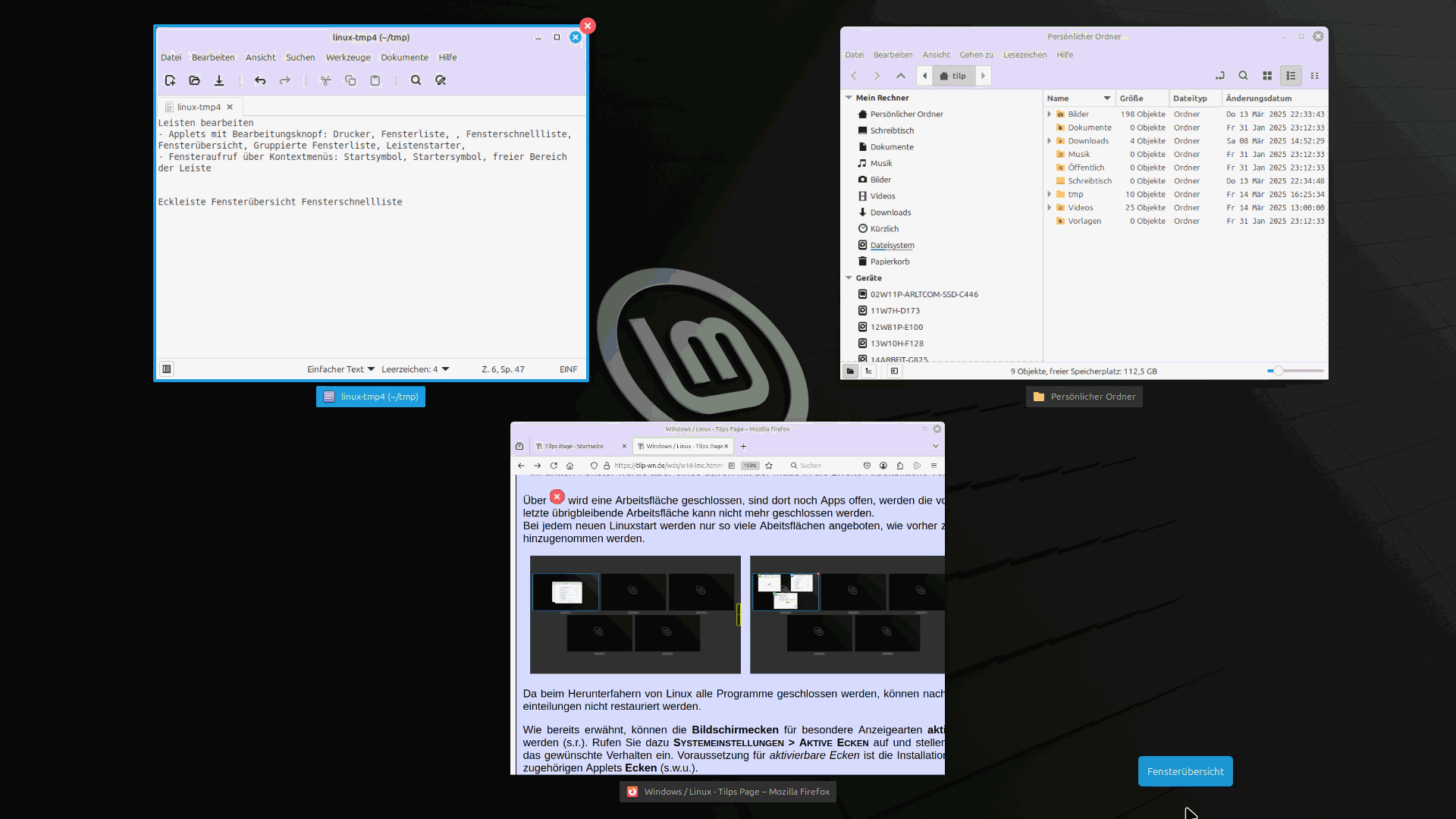1456x819 pixels.
Task: Click the new document icon in text editor
Action: click(170, 80)
